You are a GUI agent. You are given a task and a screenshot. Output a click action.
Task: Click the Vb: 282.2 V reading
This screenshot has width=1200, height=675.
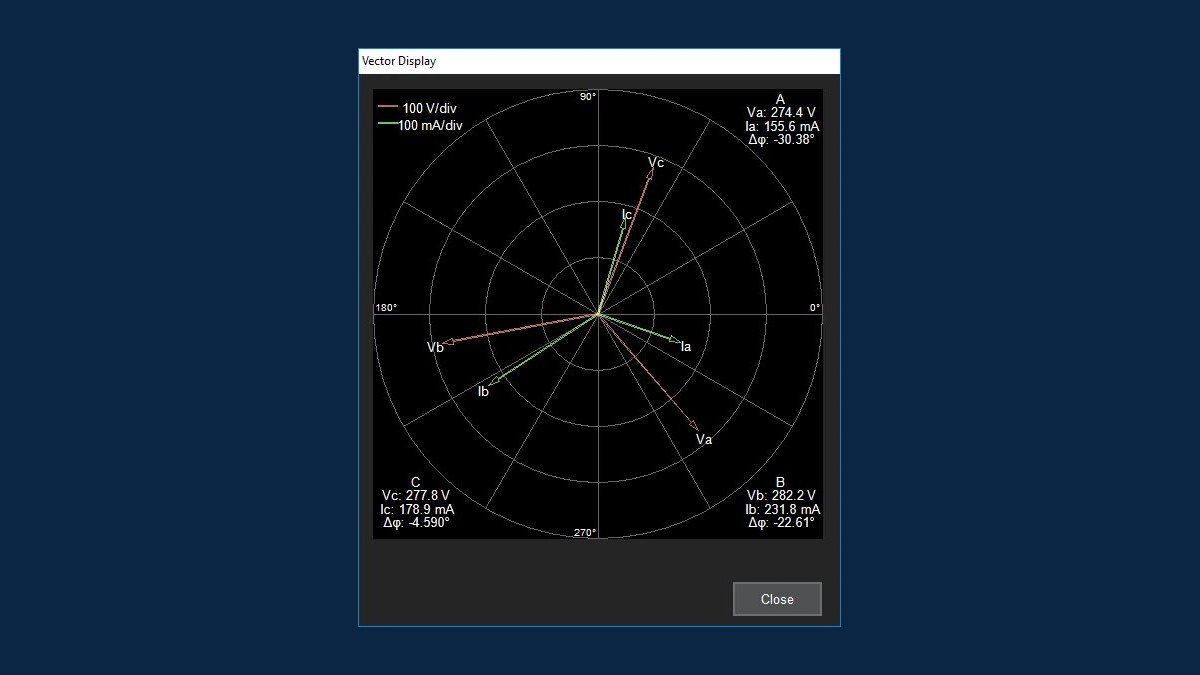(x=781, y=495)
